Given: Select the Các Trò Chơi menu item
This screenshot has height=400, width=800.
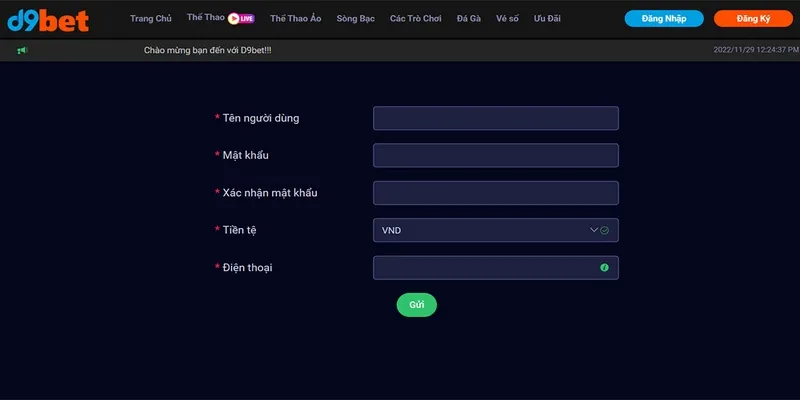Looking at the screenshot, I should click(415, 19).
